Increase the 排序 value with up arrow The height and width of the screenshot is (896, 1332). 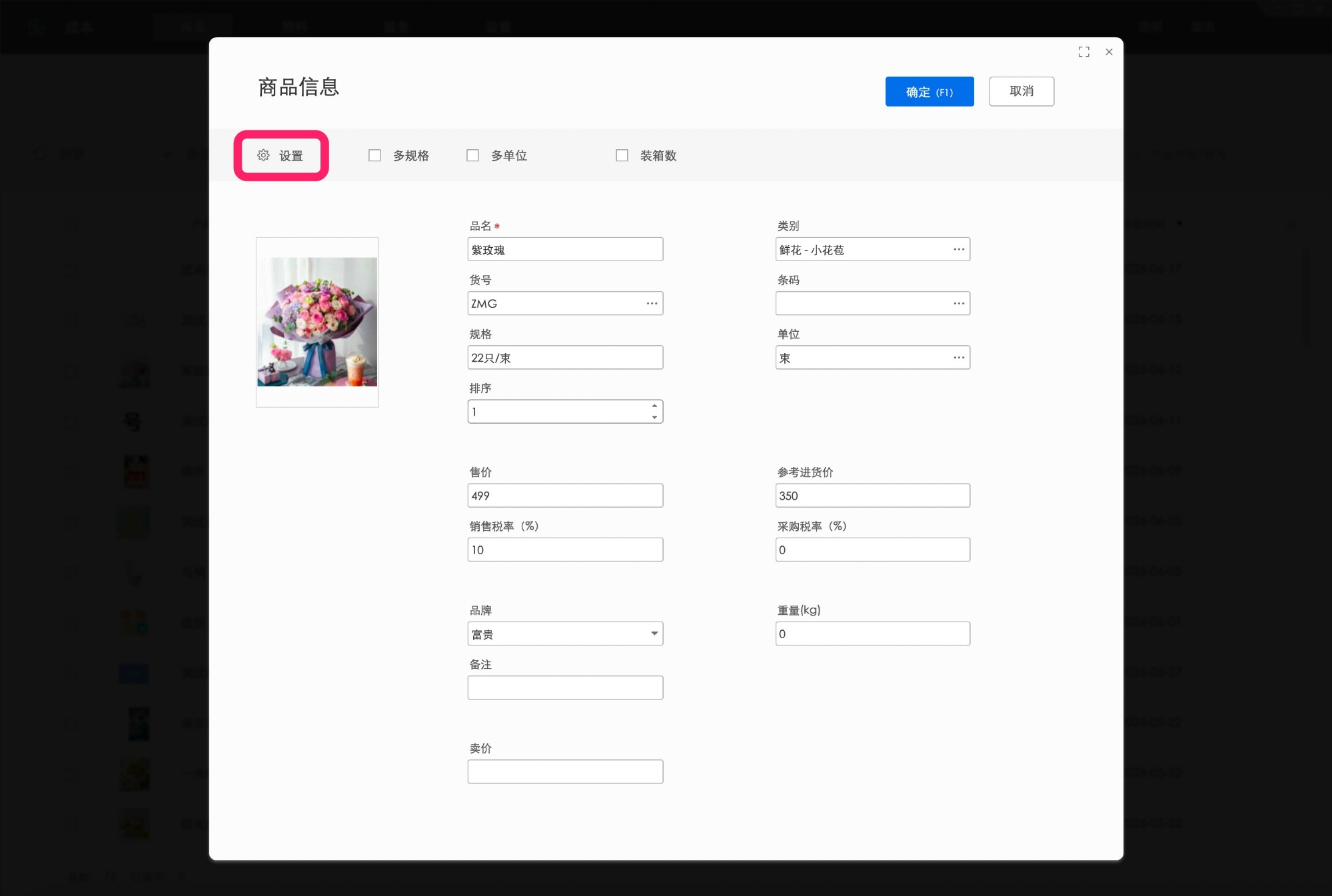654,406
